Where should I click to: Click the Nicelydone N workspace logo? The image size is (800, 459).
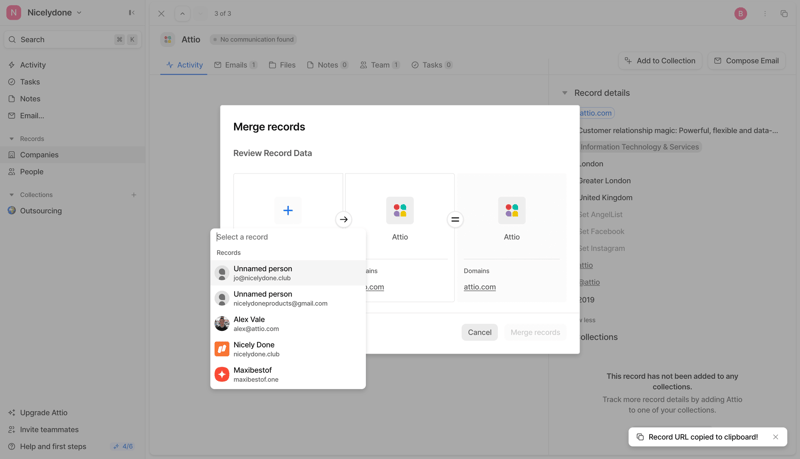[14, 13]
